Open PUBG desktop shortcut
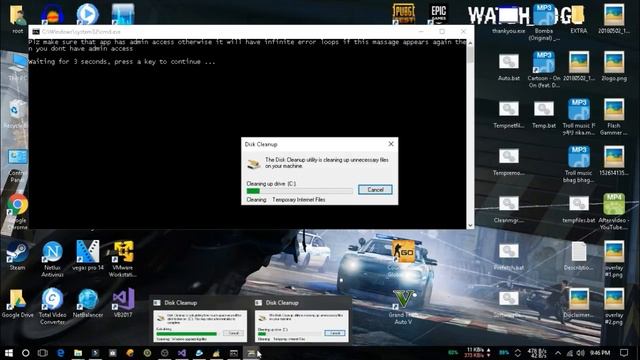Image resolution: width=640 pixels, height=360 pixels. pos(403,14)
